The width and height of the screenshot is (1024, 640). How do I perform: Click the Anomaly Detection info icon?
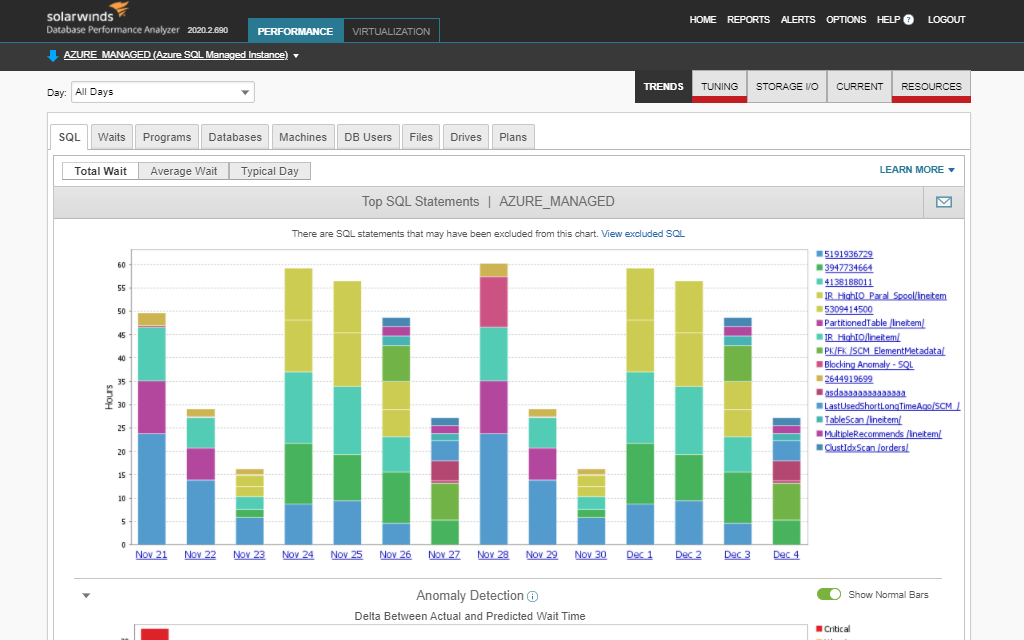533,596
